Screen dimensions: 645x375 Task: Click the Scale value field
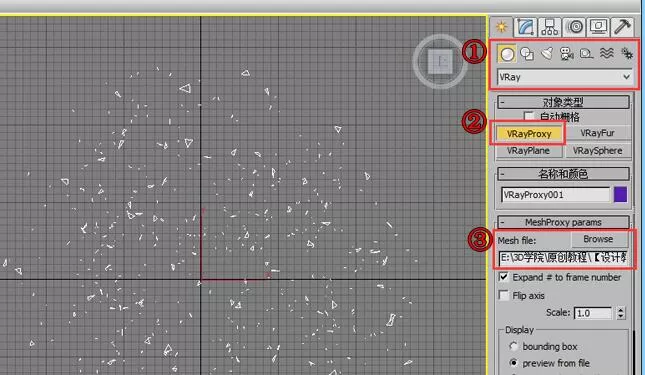click(593, 313)
